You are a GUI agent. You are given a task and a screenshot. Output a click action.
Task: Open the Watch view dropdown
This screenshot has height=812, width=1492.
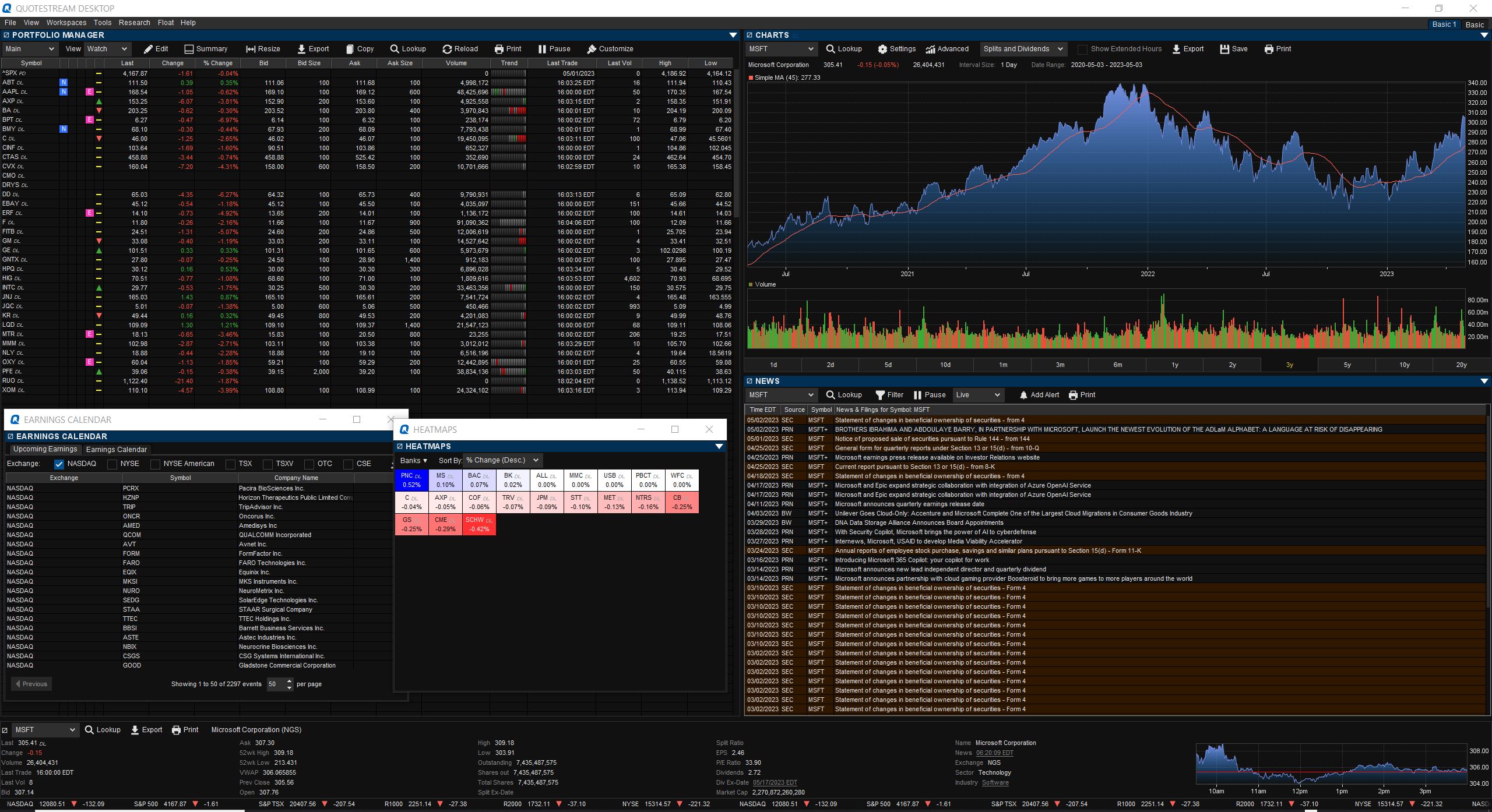(107, 49)
